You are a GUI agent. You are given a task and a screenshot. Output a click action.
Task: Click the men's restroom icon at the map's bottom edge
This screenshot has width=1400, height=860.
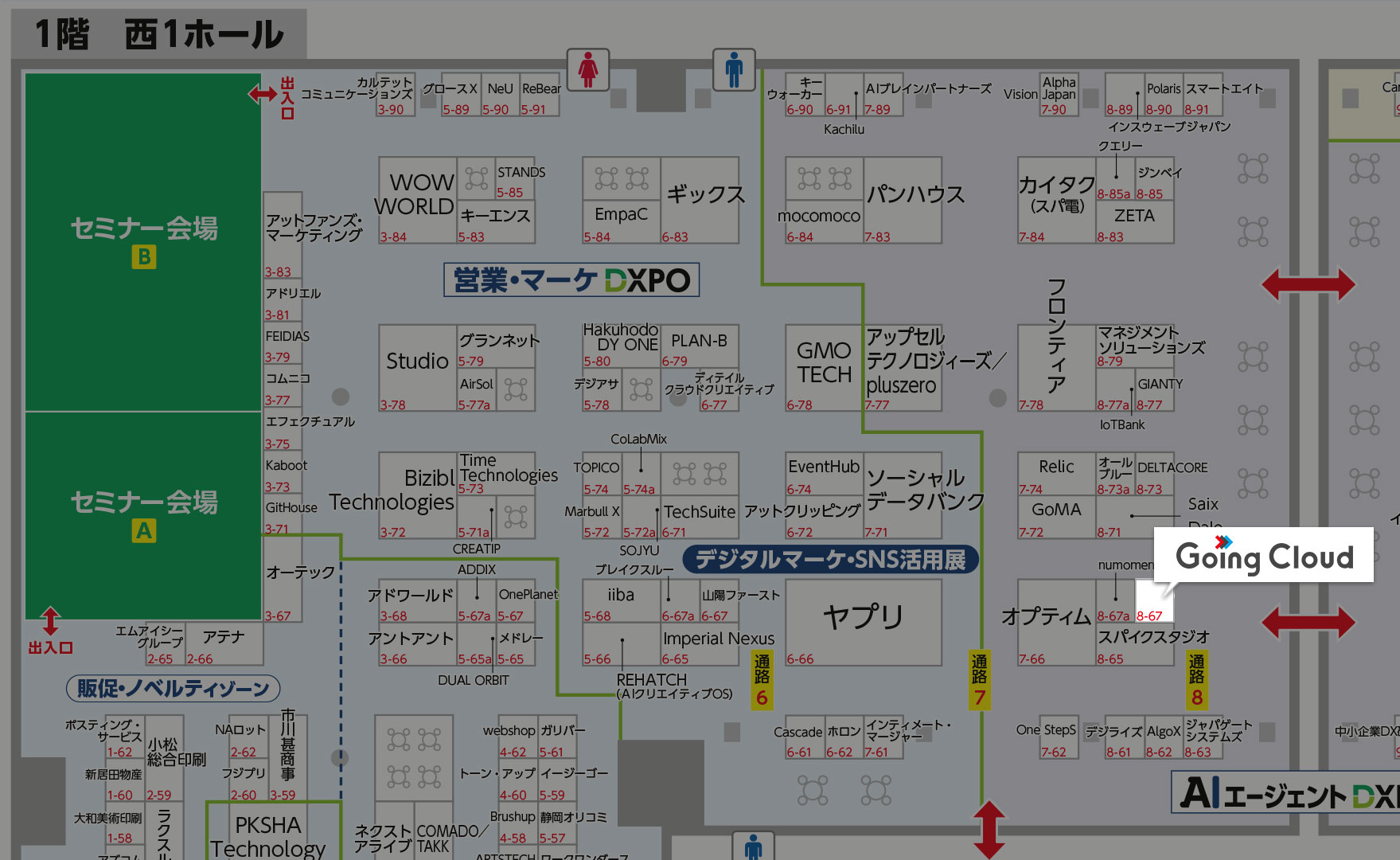click(753, 846)
